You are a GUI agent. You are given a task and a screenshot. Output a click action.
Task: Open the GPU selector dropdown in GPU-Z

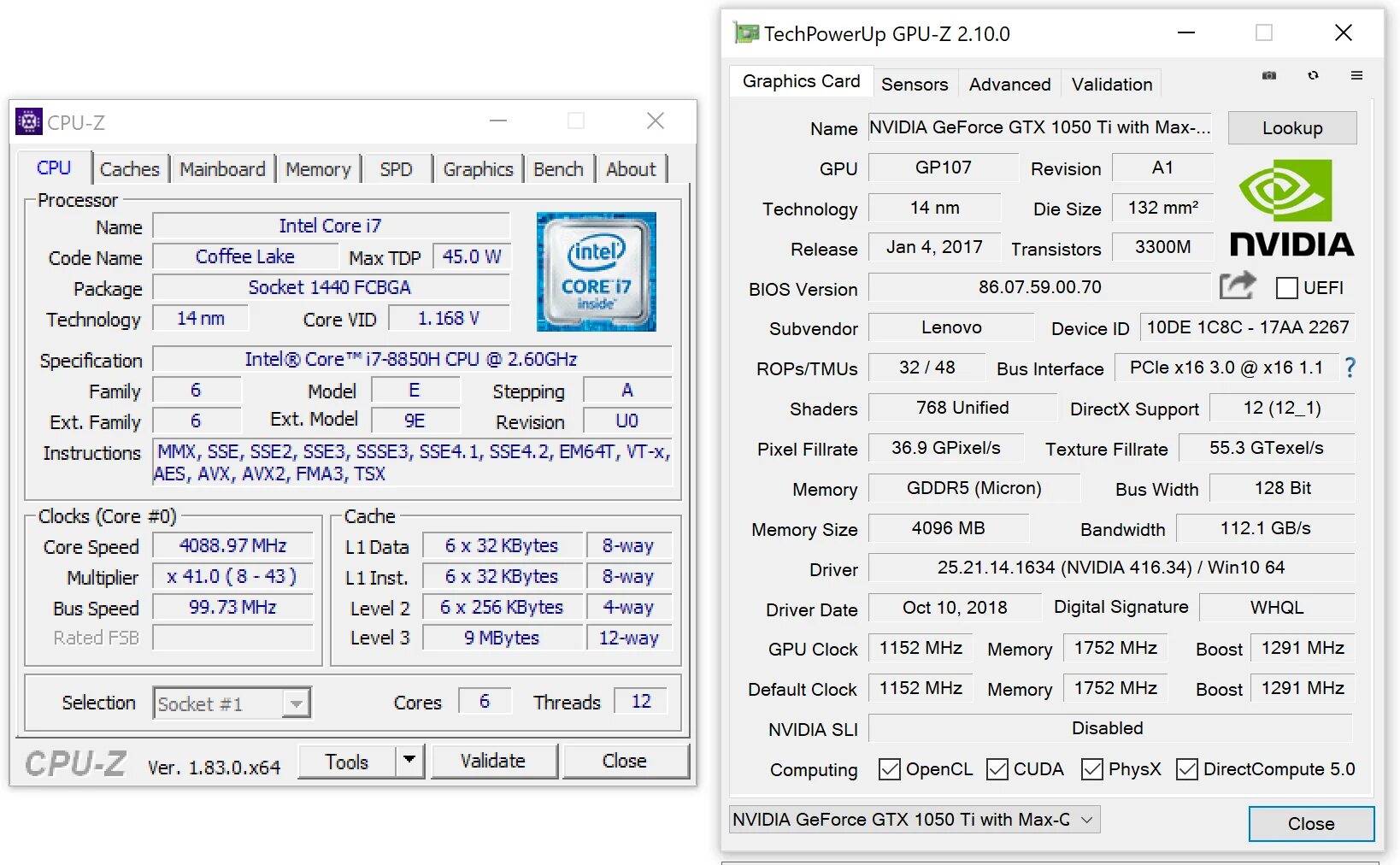tap(915, 820)
